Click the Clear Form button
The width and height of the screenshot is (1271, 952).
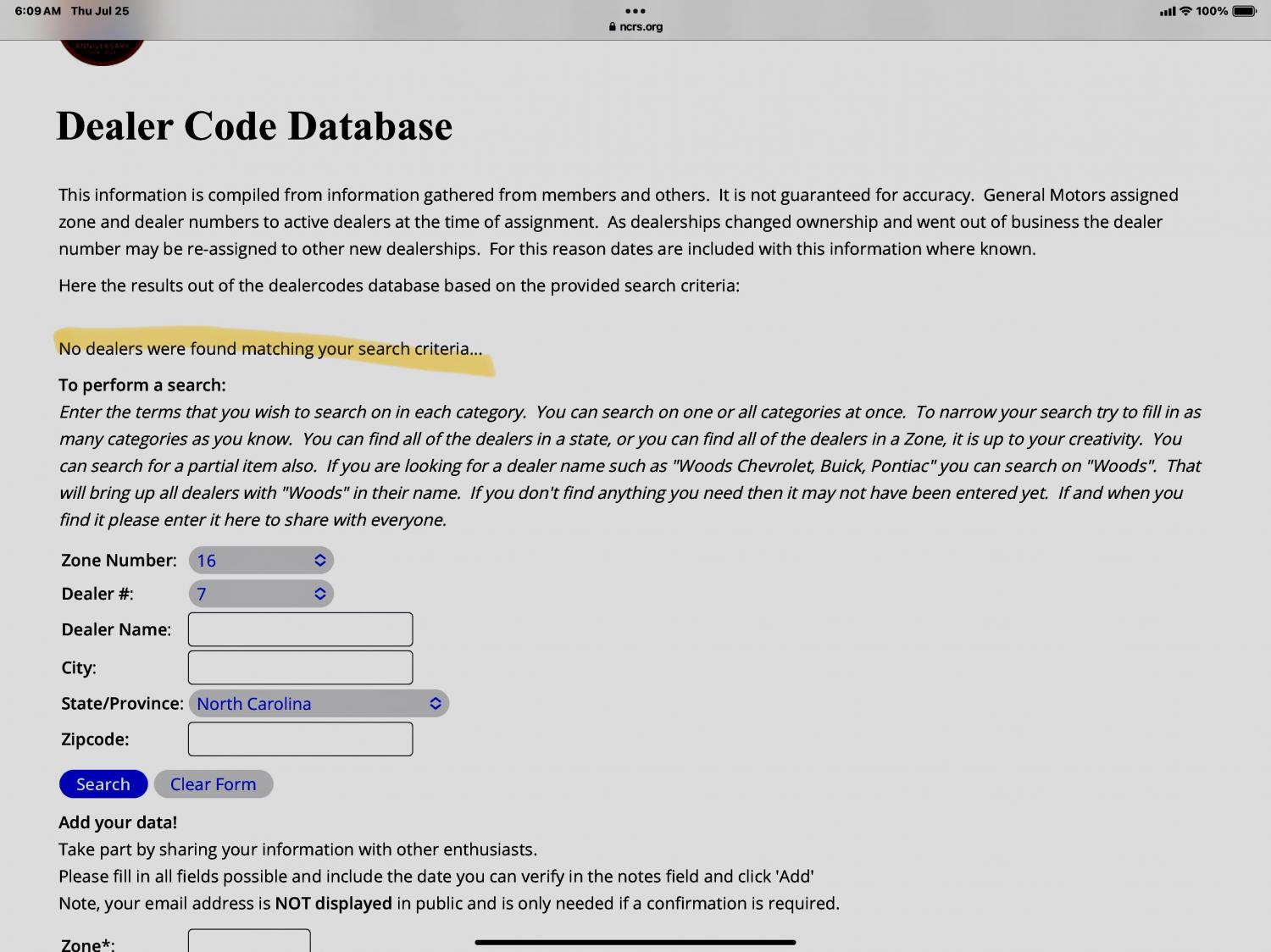[x=214, y=784]
